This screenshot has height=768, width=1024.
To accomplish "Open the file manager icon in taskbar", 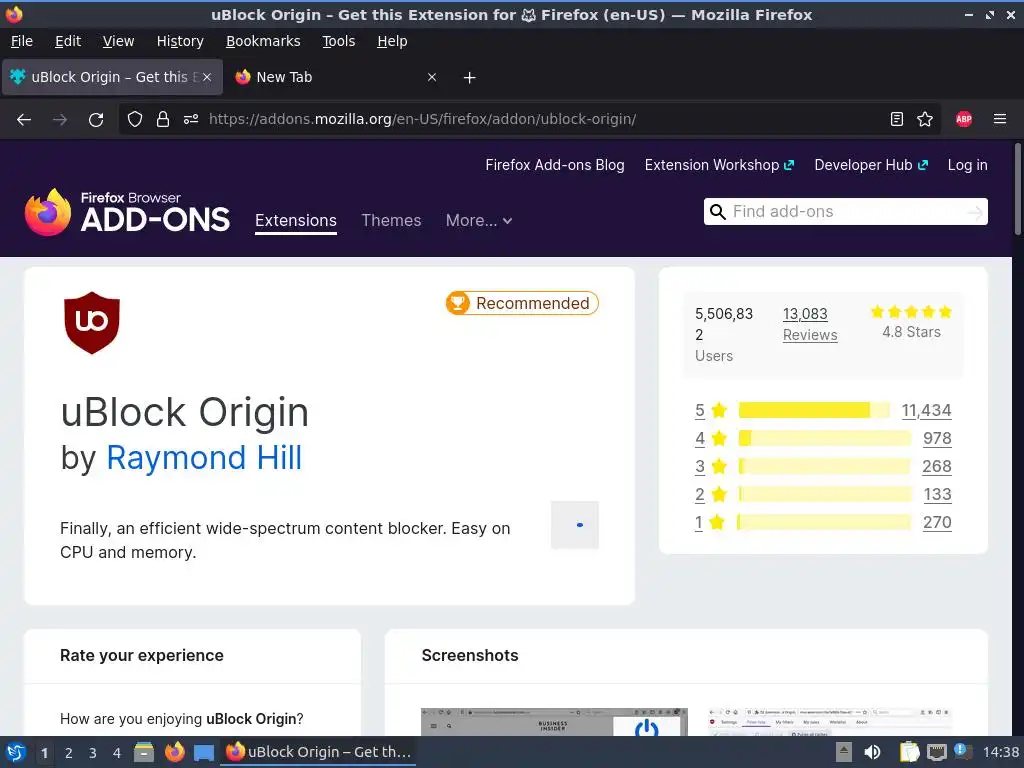I will point(144,752).
